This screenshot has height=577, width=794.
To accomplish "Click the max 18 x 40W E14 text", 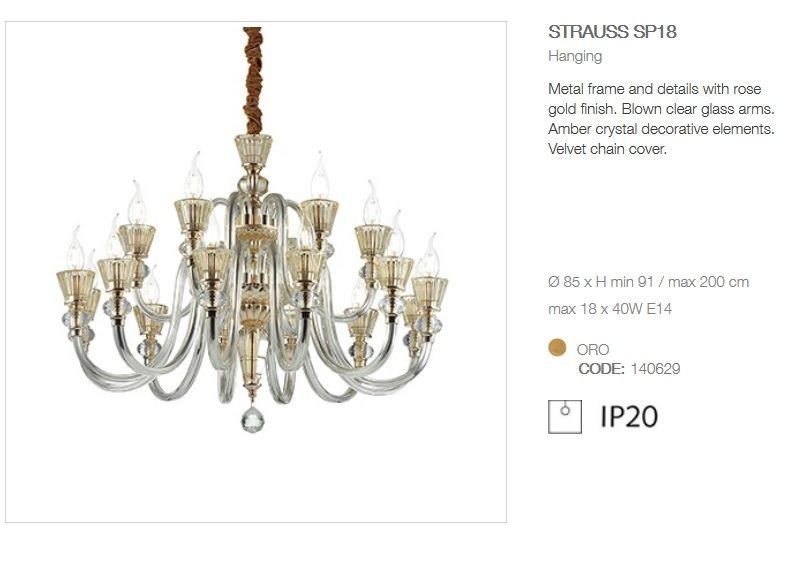I will (610, 309).
